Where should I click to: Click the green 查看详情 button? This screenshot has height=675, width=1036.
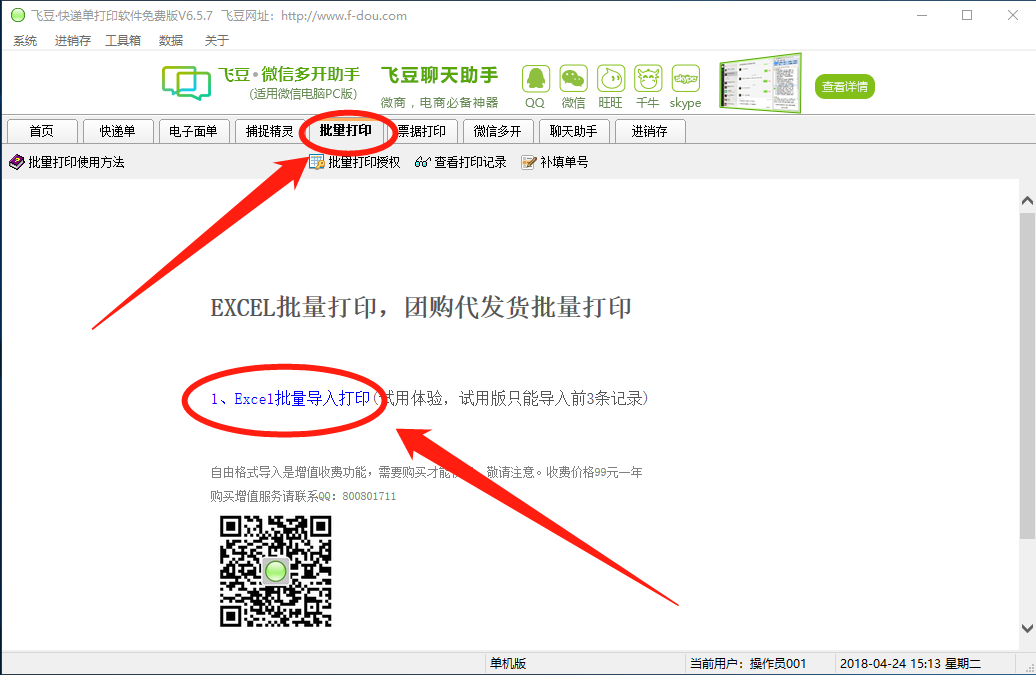pos(844,87)
